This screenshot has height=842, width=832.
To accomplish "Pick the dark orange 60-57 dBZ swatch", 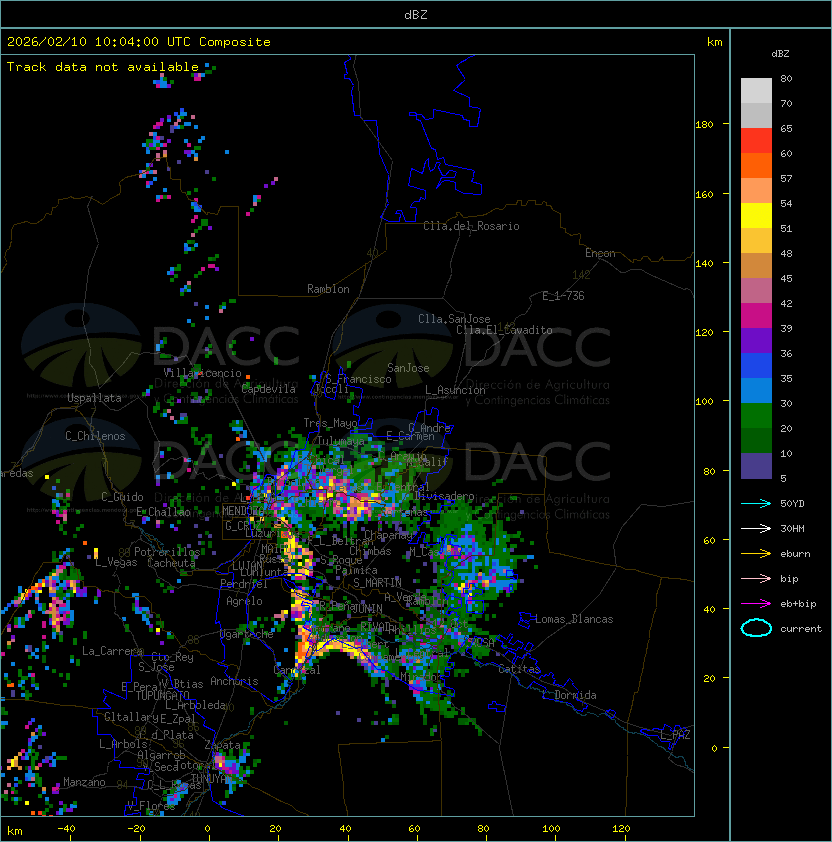I will (x=756, y=166).
